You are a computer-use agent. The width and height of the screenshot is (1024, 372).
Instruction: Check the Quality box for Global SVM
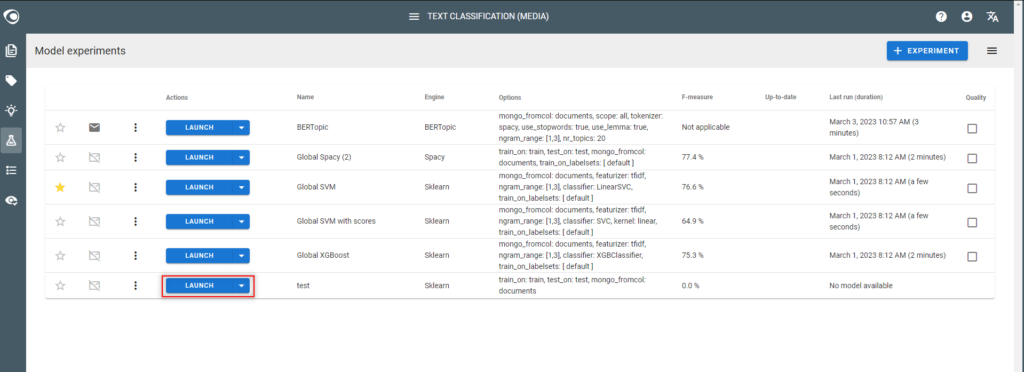click(972, 189)
